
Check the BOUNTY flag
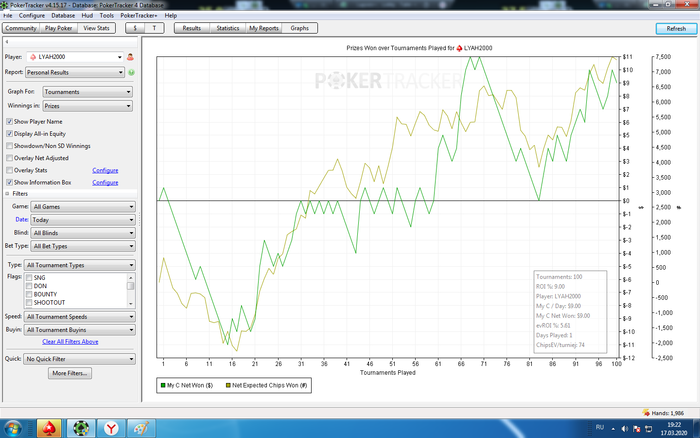click(x=29, y=294)
